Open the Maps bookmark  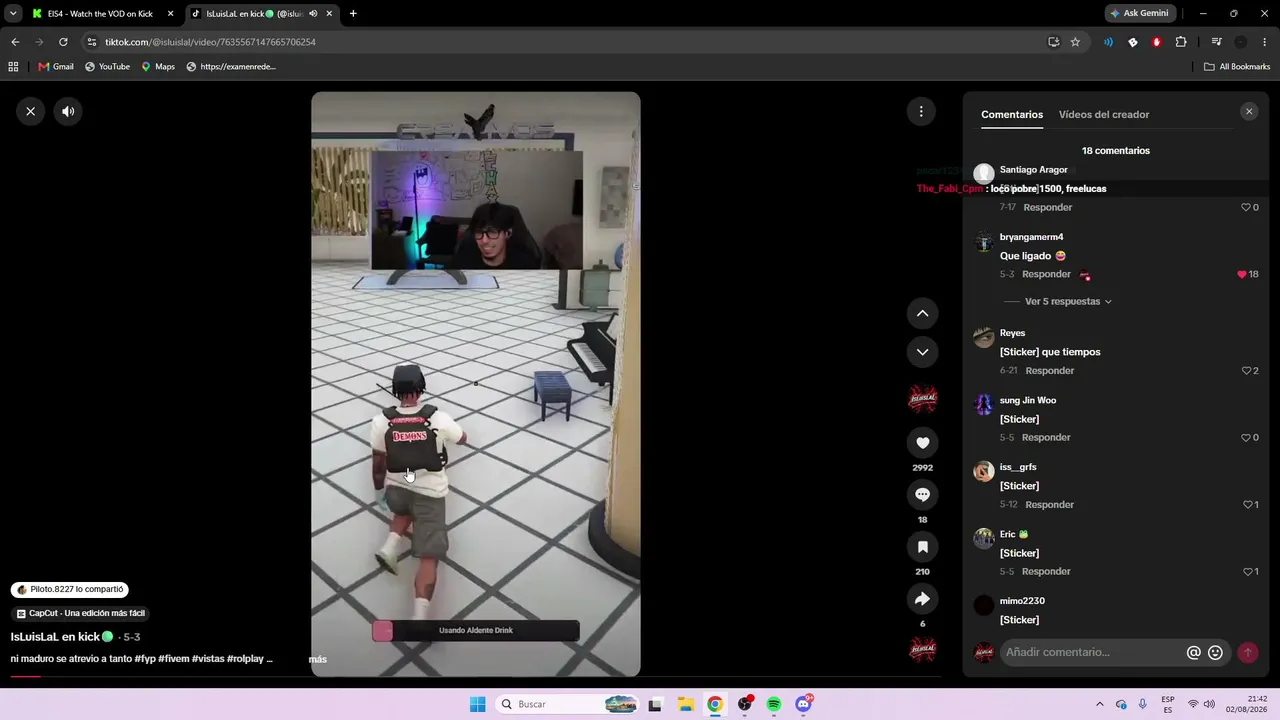[x=158, y=67]
